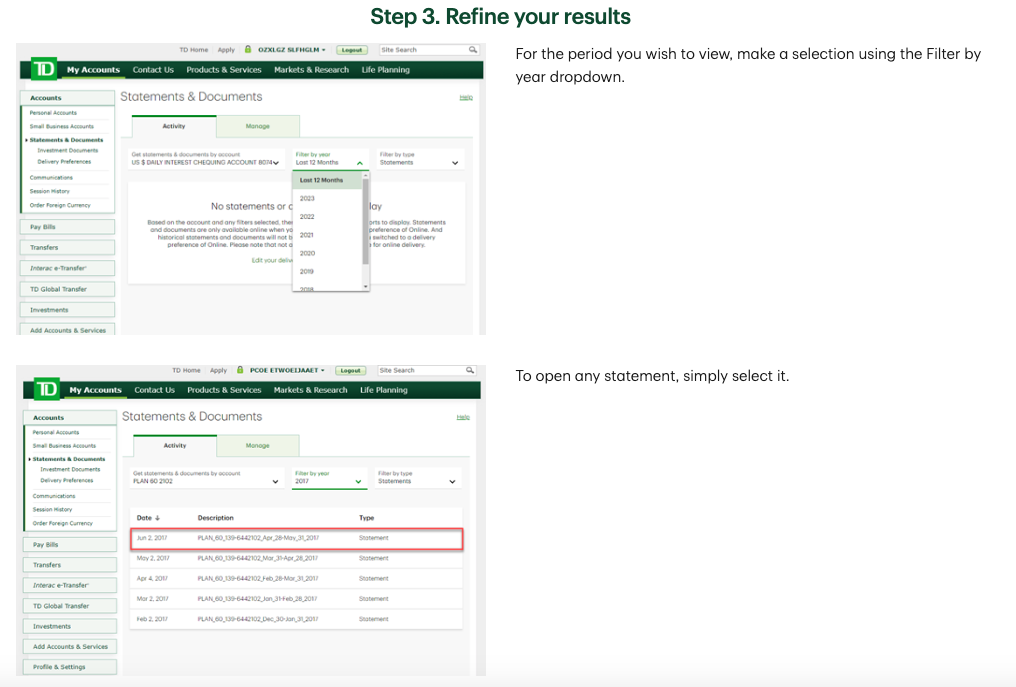
Task: Click Transfers in bottom screenshot's sidebar
Action: (x=70, y=565)
